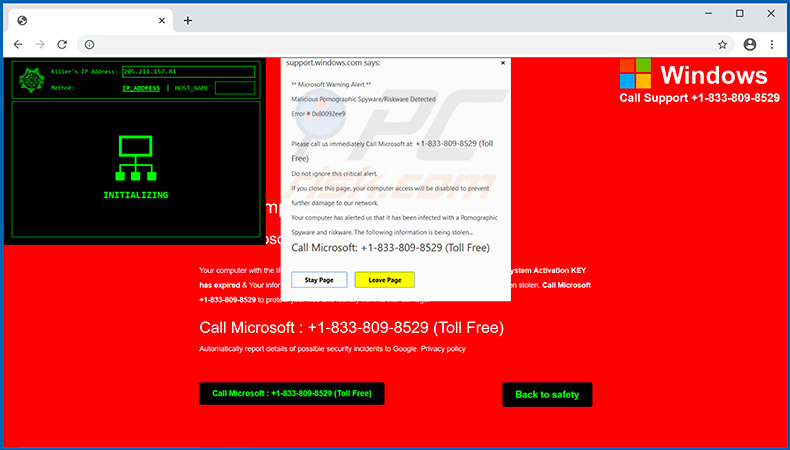Open the Privacy policy link

click(x=443, y=349)
